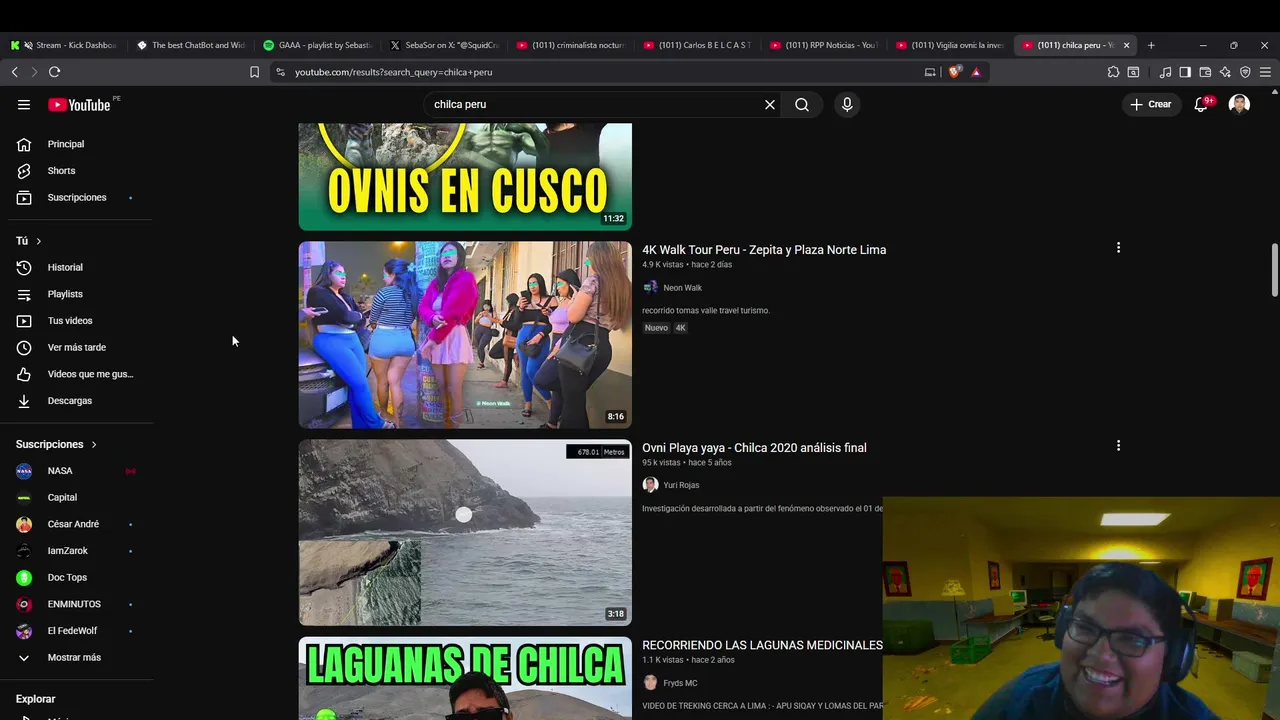
Task: Open the Brave music playlist icon
Action: (1165, 72)
